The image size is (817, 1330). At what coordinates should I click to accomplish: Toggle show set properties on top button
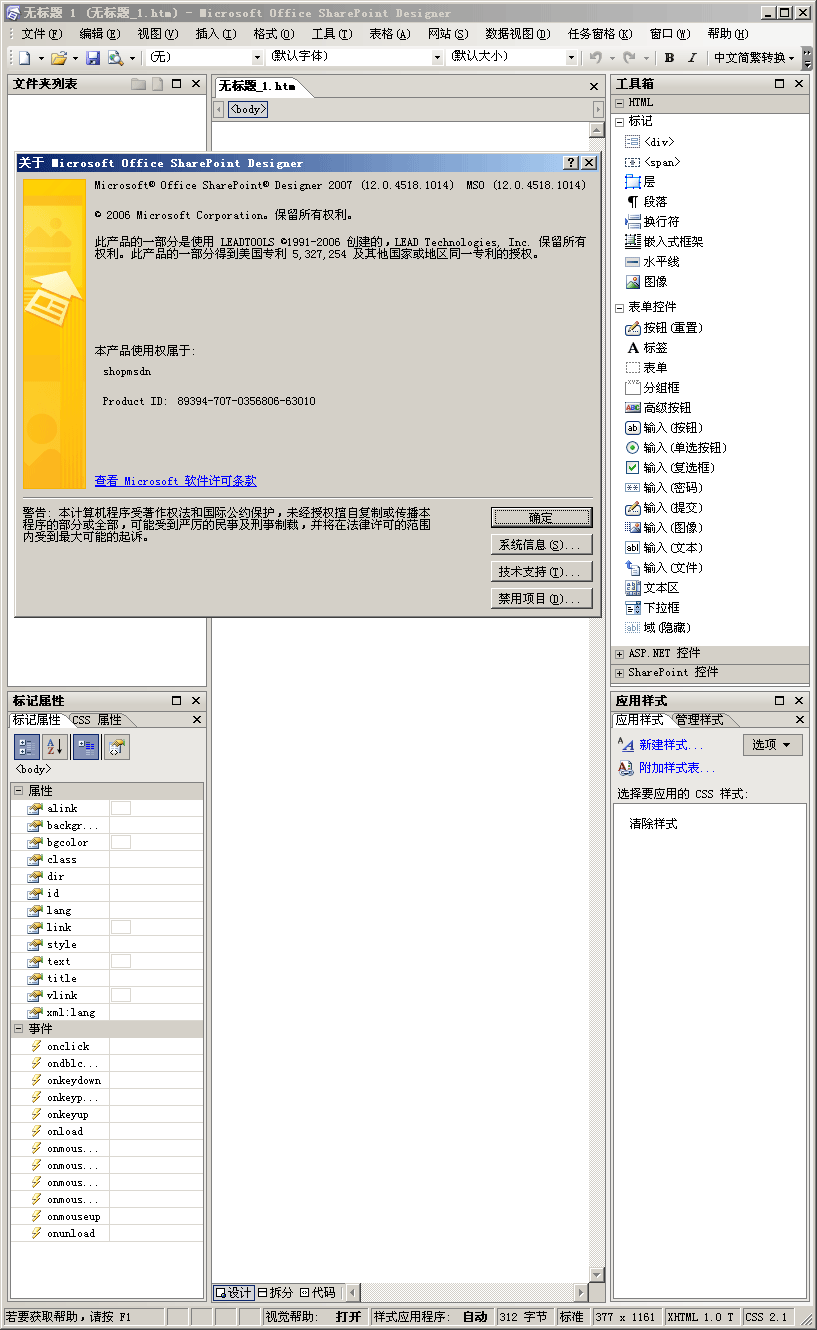(x=86, y=747)
